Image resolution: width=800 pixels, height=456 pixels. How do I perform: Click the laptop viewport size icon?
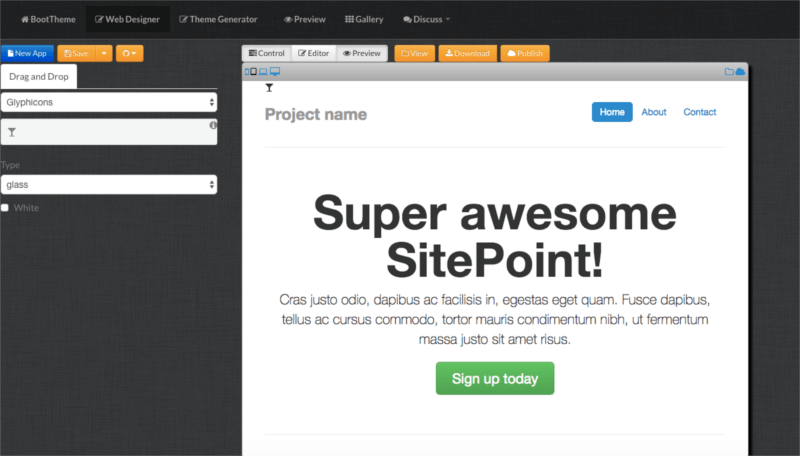click(265, 72)
